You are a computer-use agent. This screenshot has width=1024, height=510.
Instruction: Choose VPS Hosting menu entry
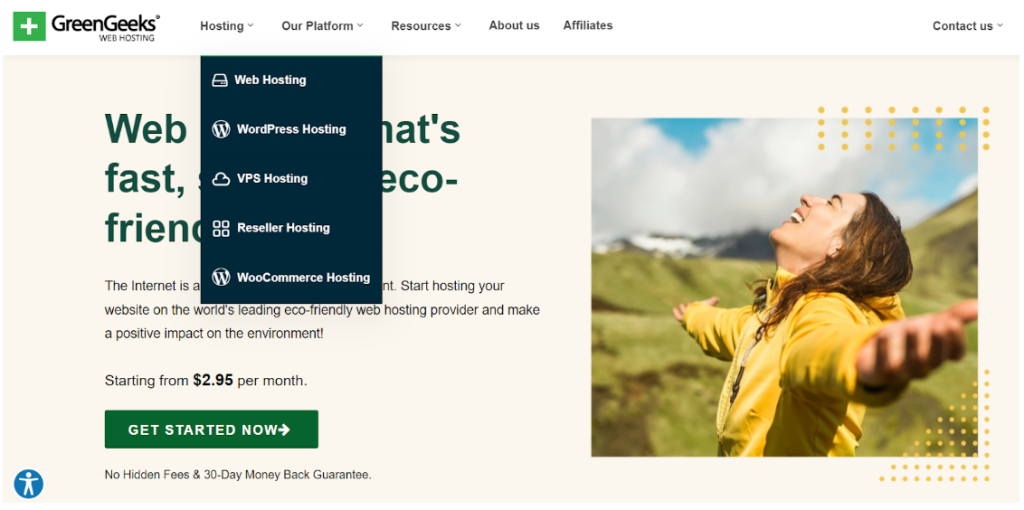[x=272, y=179]
